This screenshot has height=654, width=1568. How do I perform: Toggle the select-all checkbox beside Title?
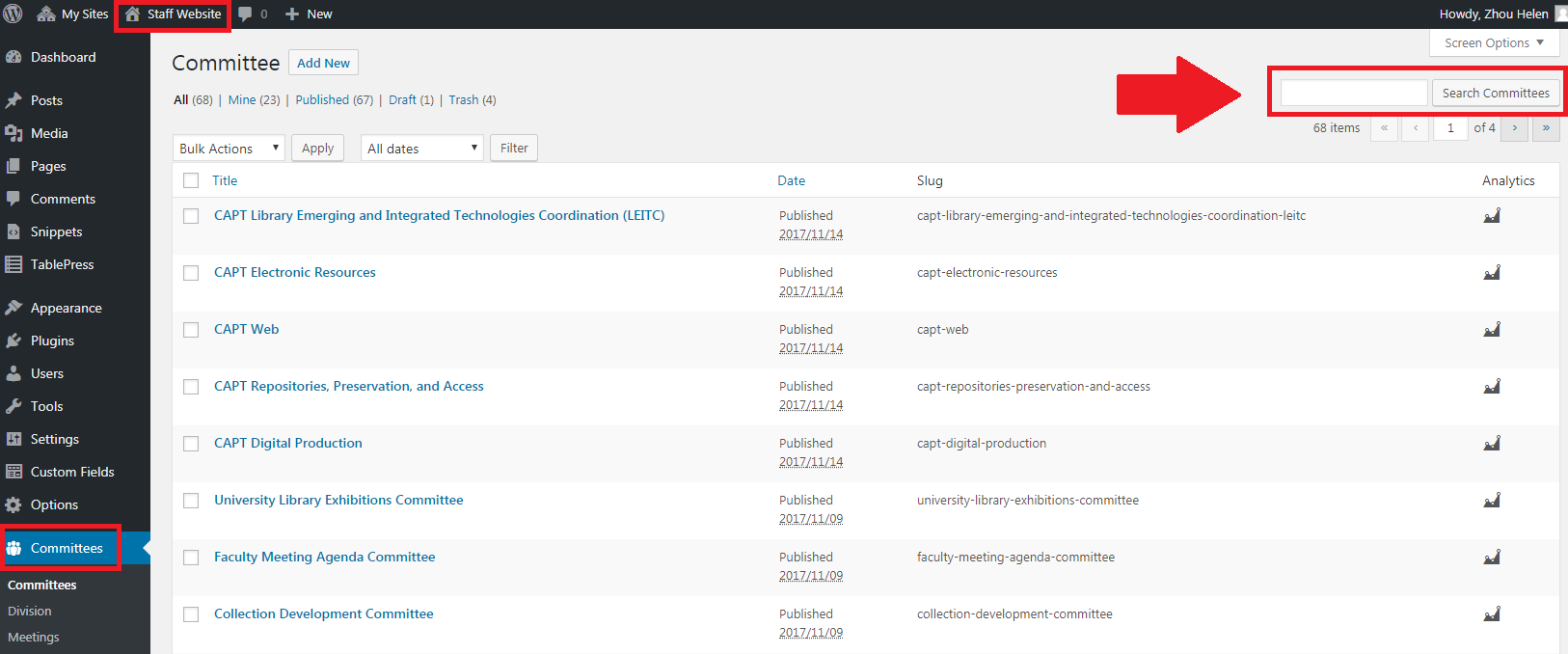coord(191,180)
